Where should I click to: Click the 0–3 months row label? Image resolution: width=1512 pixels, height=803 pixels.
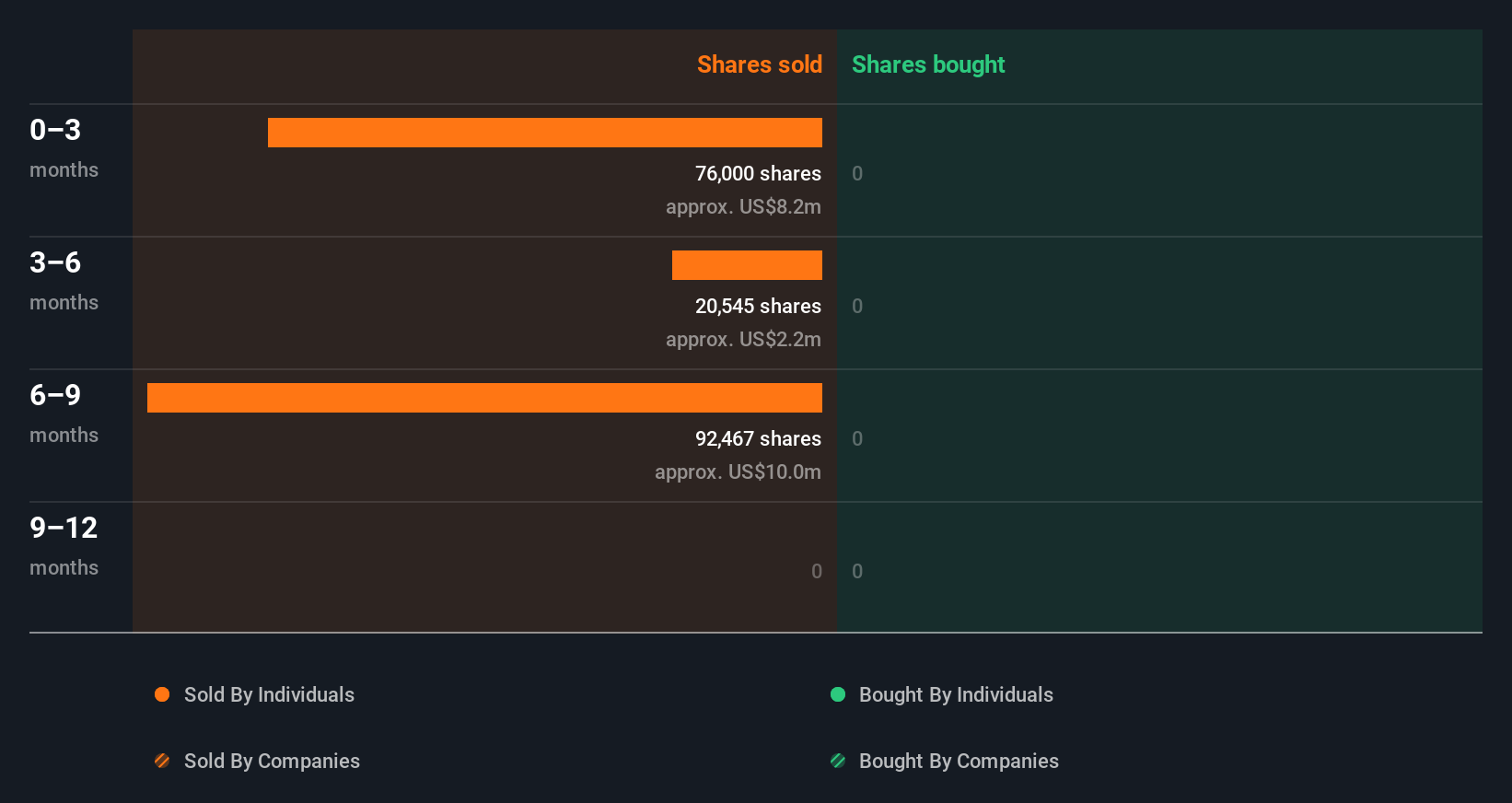click(64, 148)
